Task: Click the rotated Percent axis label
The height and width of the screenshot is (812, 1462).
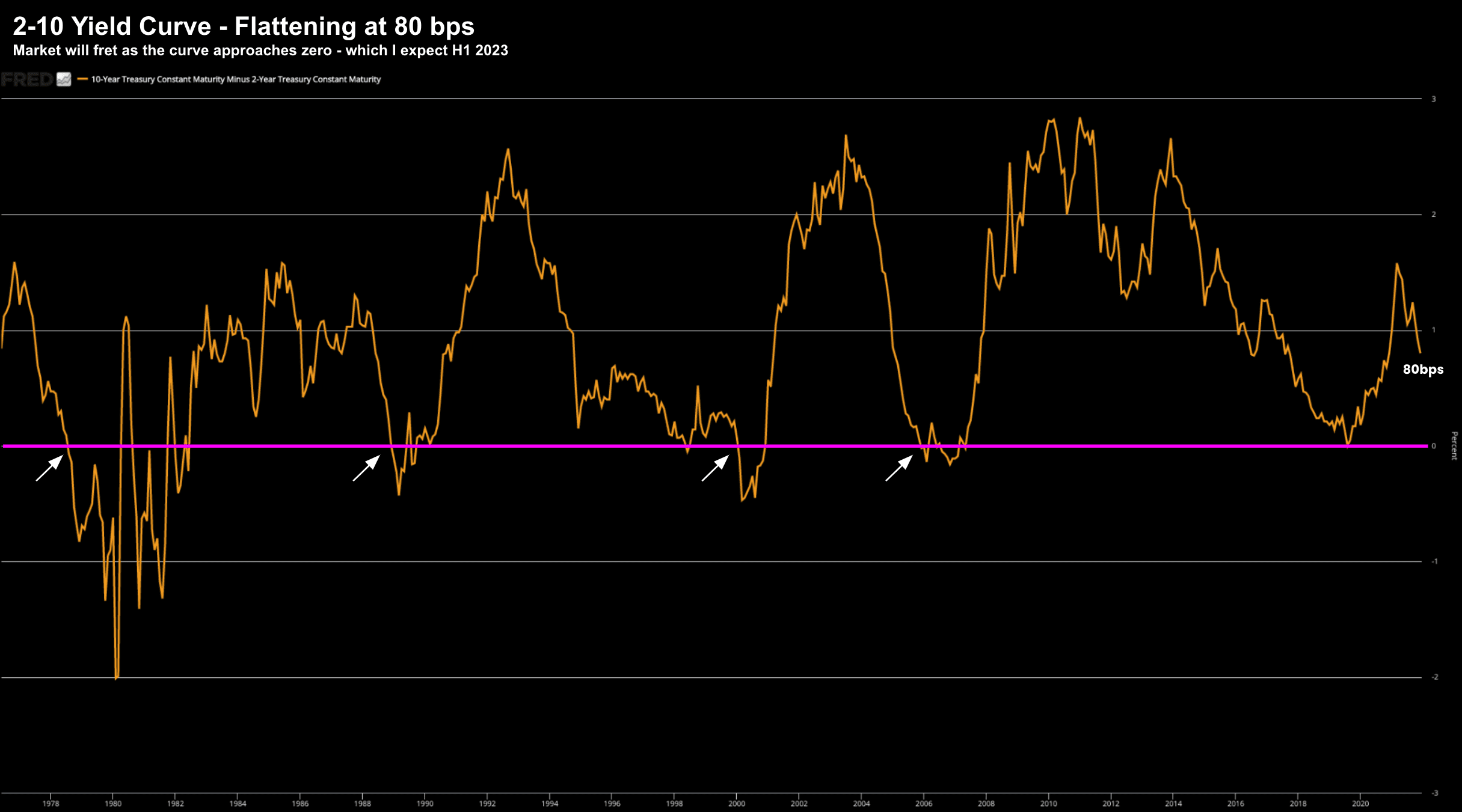Action: pos(1454,446)
